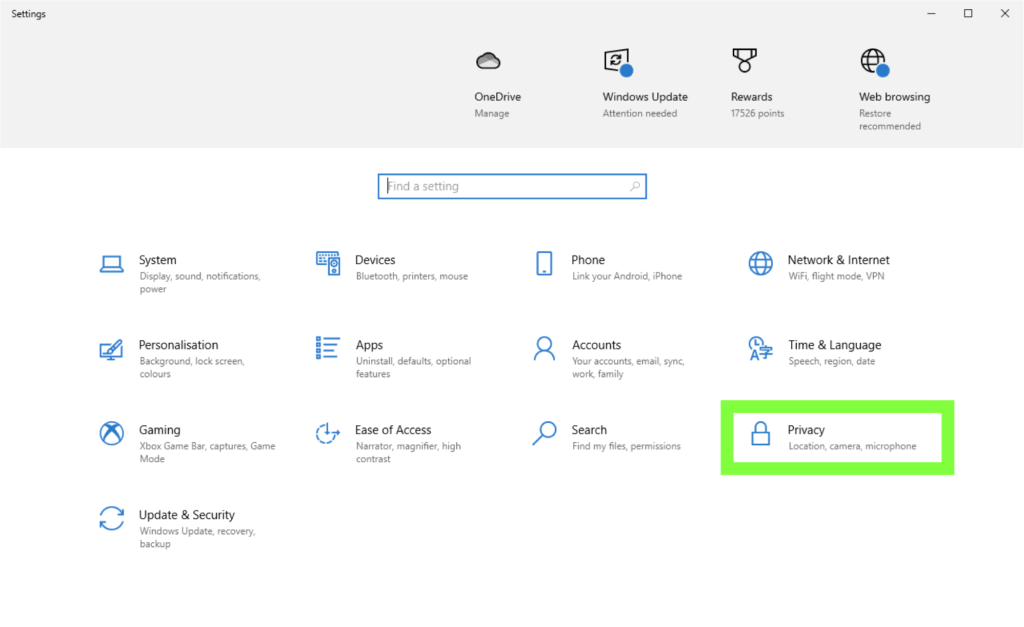Click the Time & Language icon
The height and width of the screenshot is (627, 1024).
[x=760, y=348]
